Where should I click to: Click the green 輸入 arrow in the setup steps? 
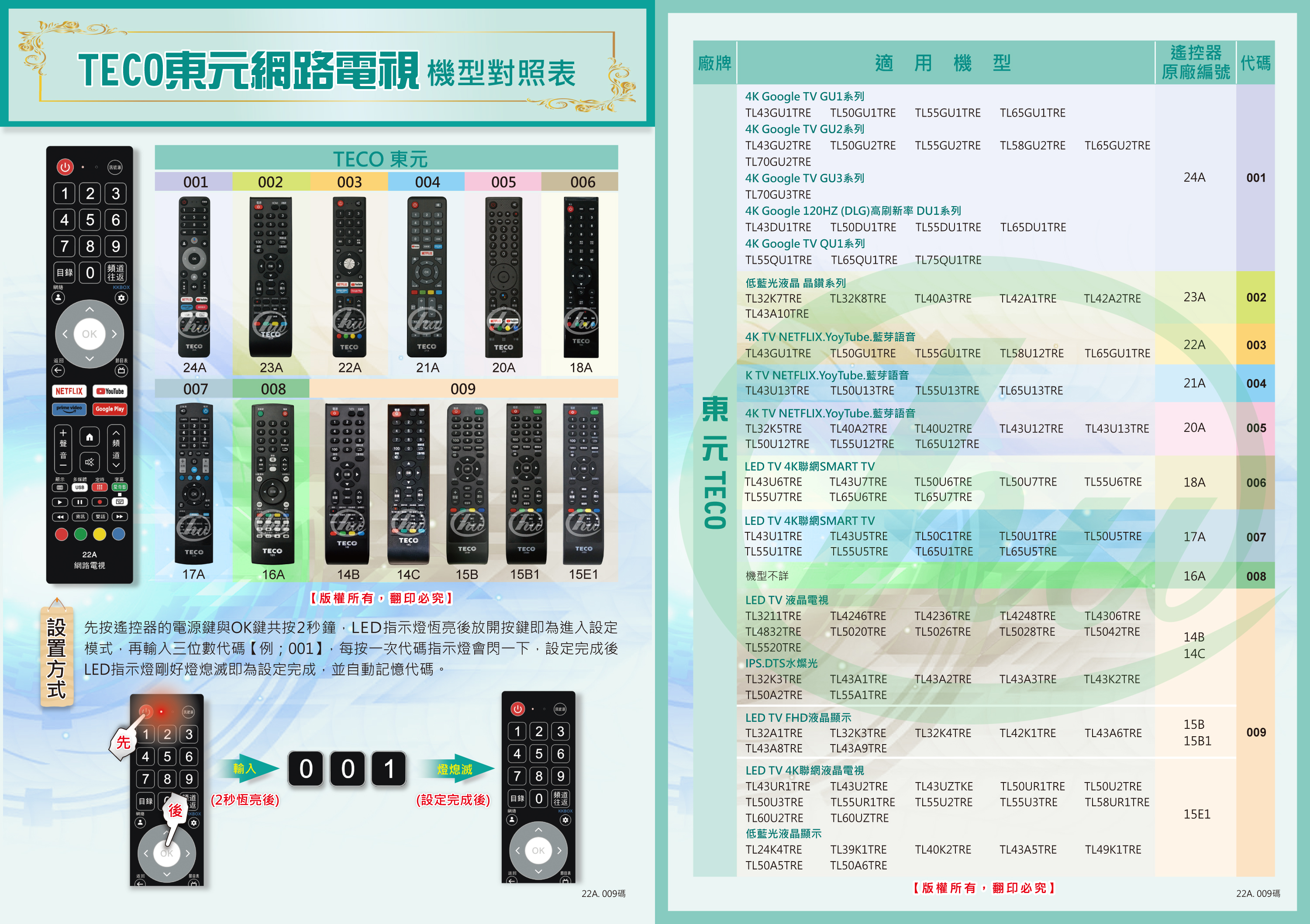[249, 769]
